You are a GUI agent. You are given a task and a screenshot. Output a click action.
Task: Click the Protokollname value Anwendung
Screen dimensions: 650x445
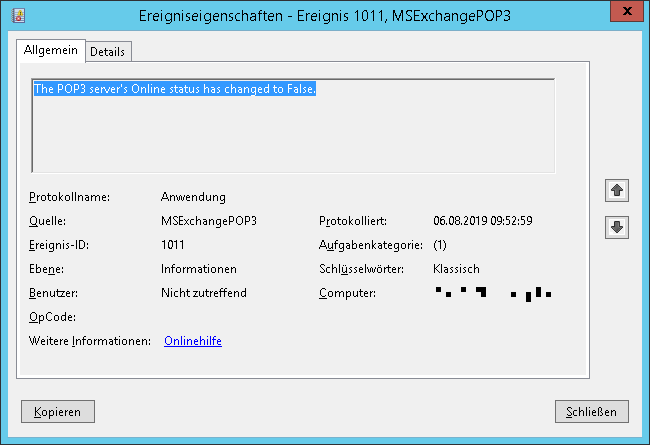pos(193,197)
